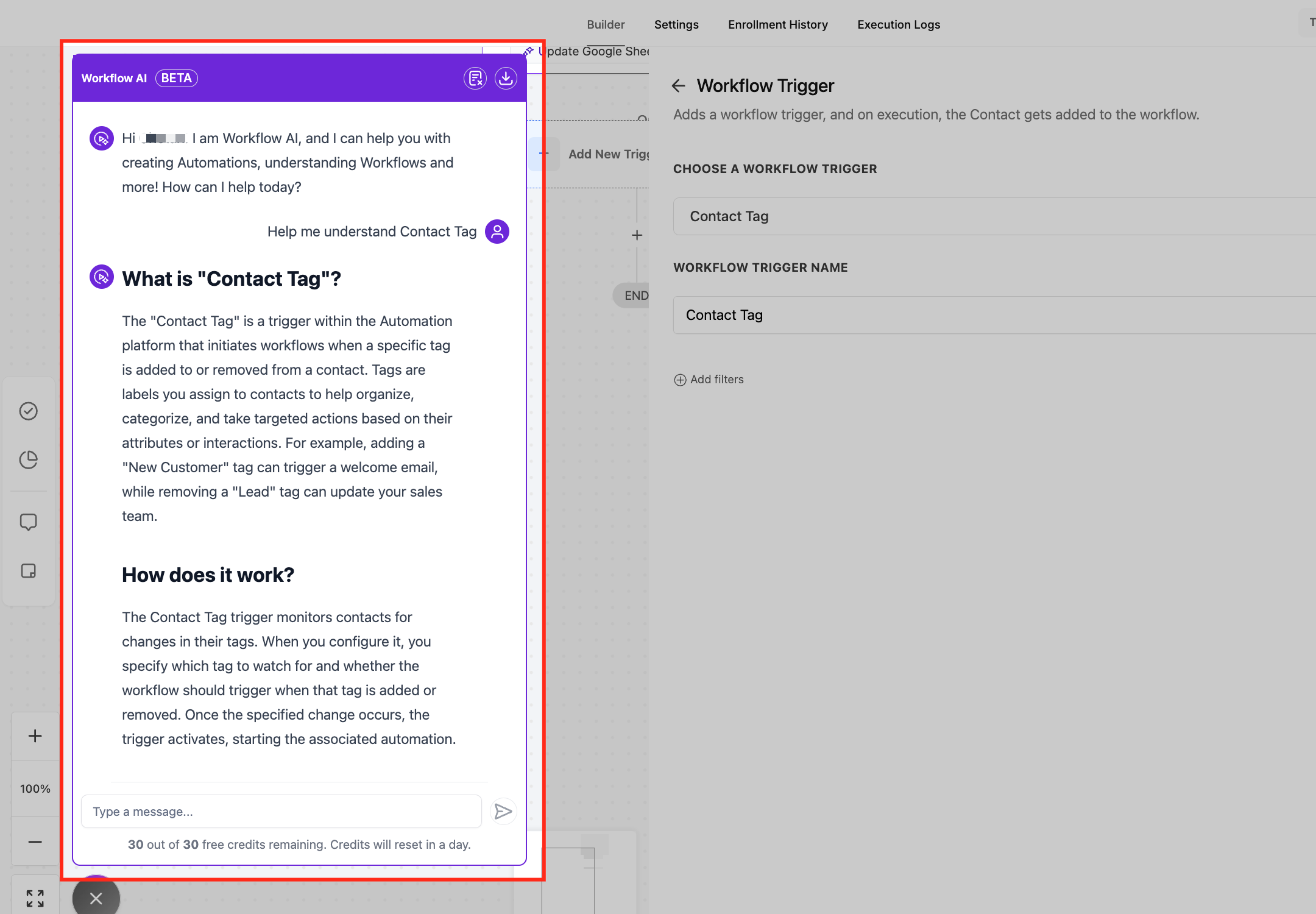Click the download chat icon in Workflow AI header
This screenshot has width=1316, height=914.
pos(506,78)
